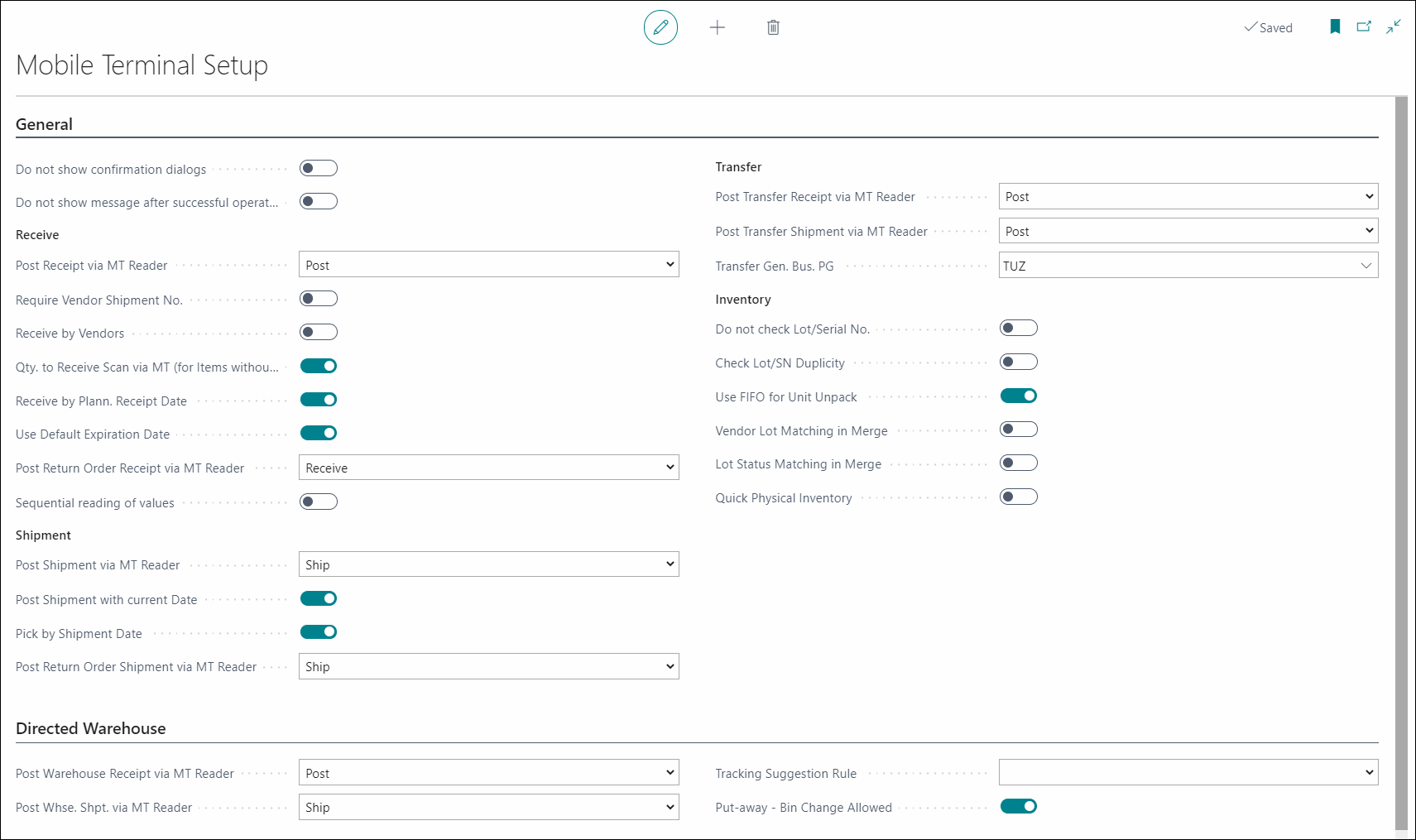
Task: Enable Require Vendor Shipment No.
Action: (x=319, y=299)
